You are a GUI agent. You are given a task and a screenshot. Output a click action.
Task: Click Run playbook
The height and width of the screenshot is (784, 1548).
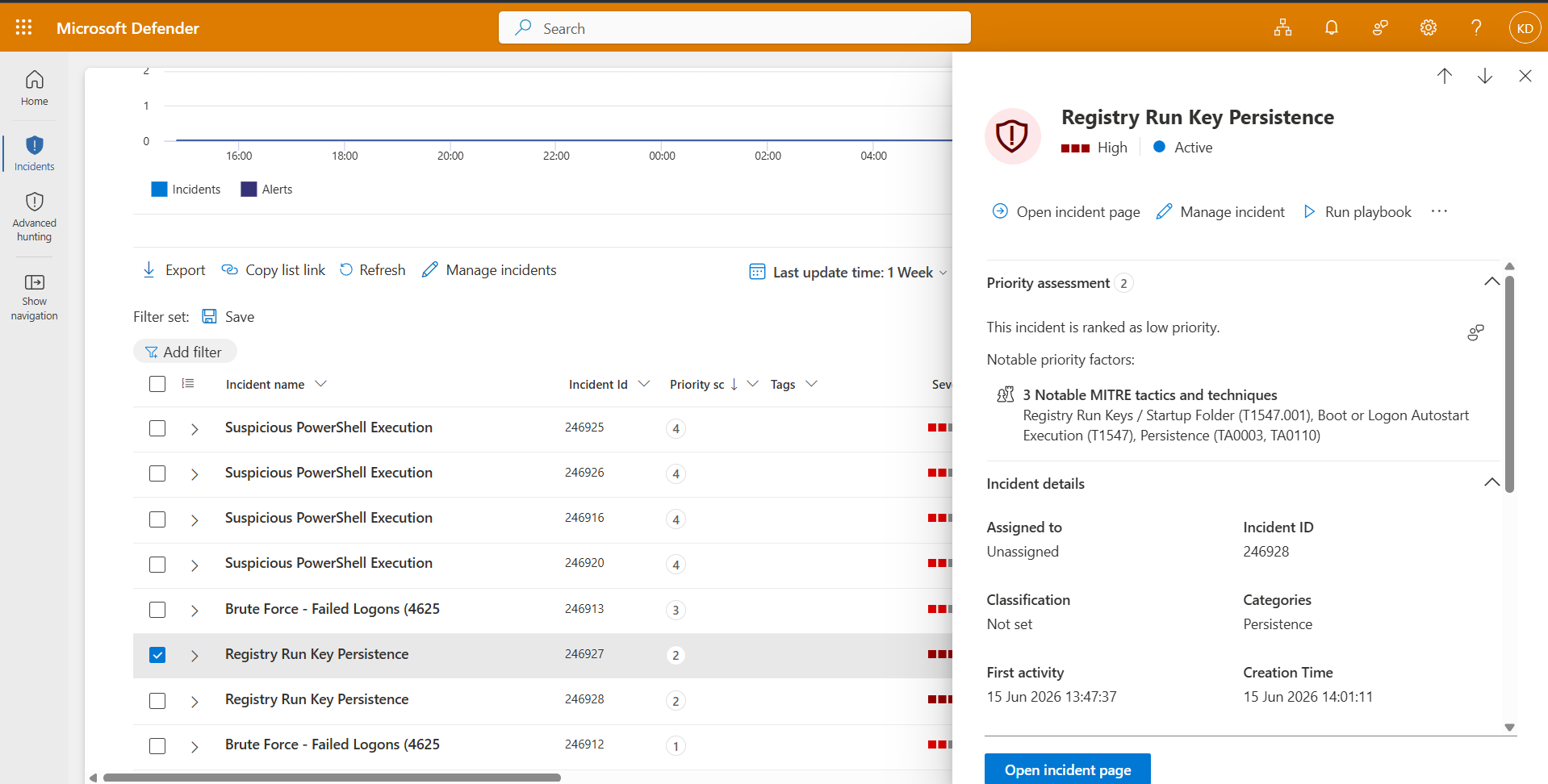(x=1358, y=211)
